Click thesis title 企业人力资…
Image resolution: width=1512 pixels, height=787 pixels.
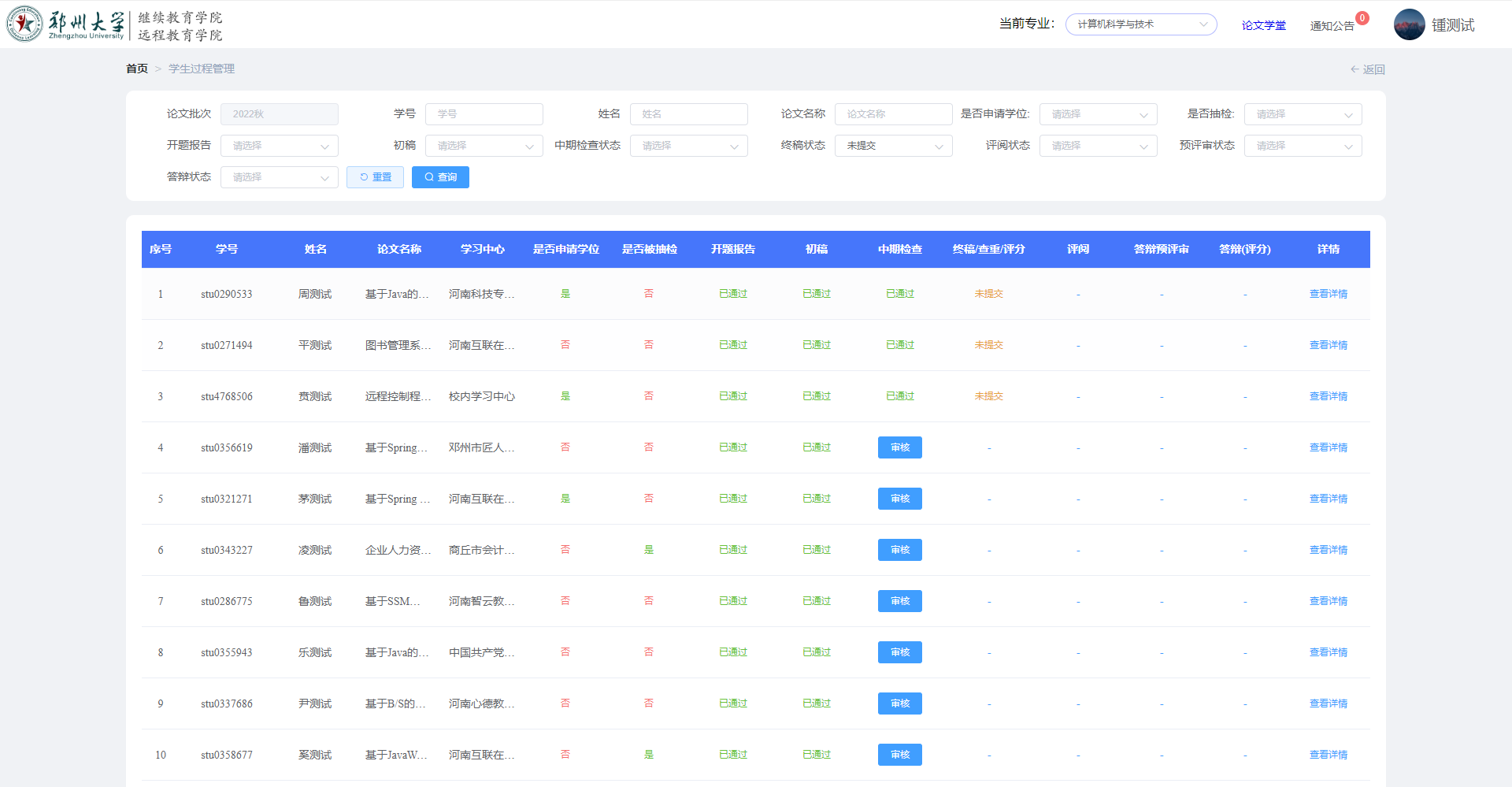coord(398,550)
